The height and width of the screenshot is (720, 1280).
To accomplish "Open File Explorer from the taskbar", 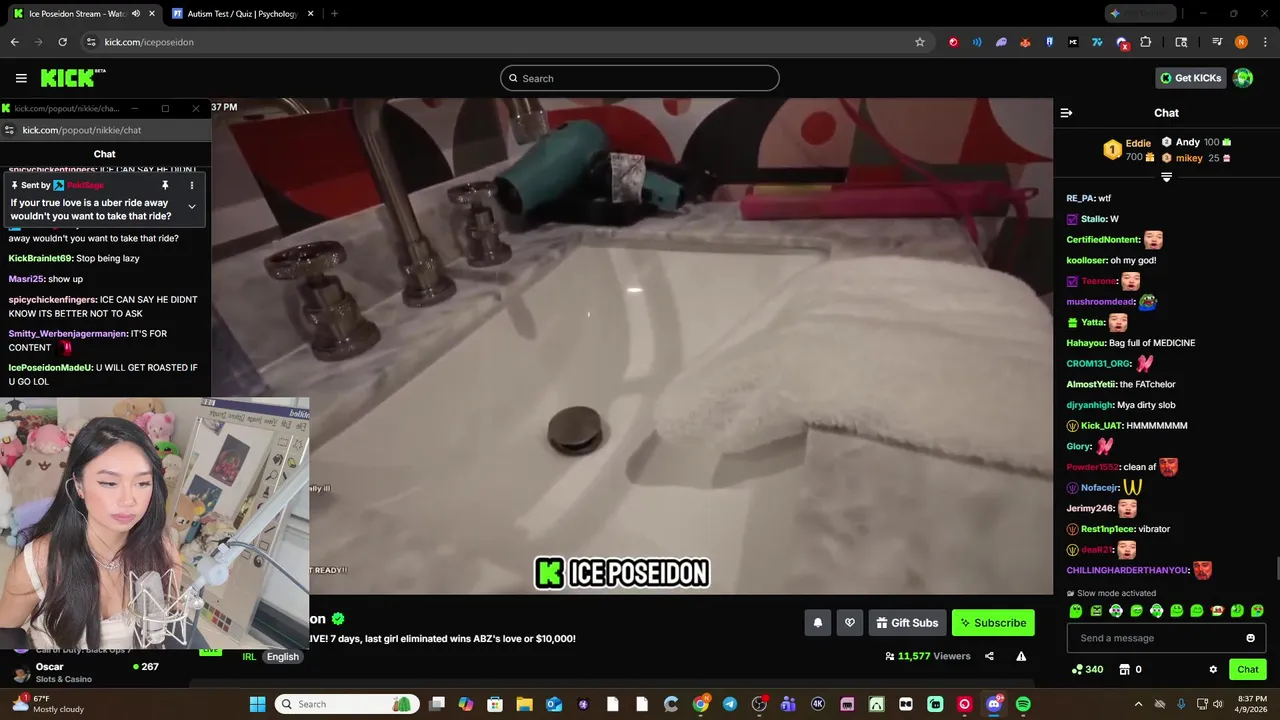I will 524,704.
